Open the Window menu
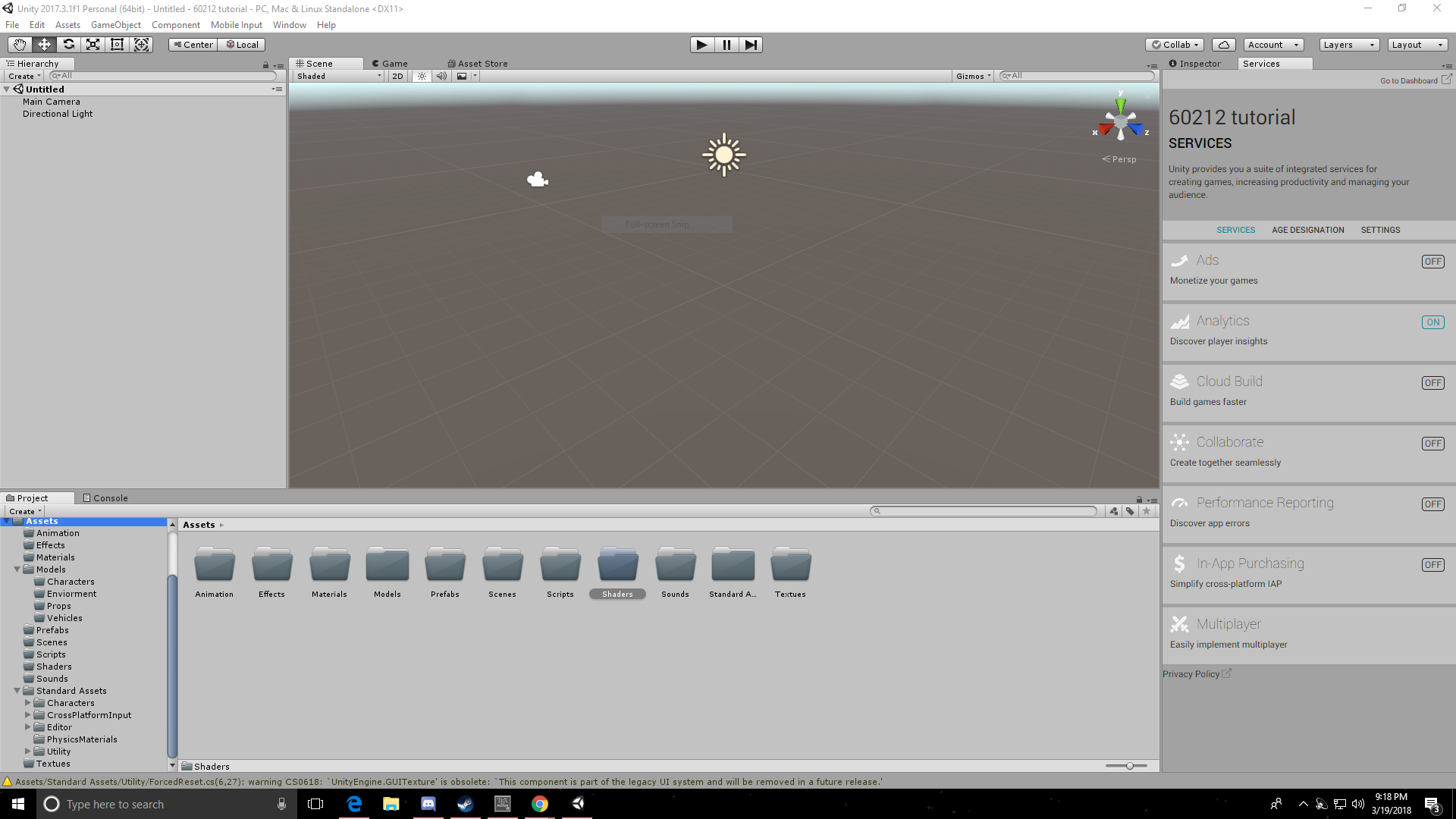This screenshot has width=1456, height=819. (x=289, y=25)
